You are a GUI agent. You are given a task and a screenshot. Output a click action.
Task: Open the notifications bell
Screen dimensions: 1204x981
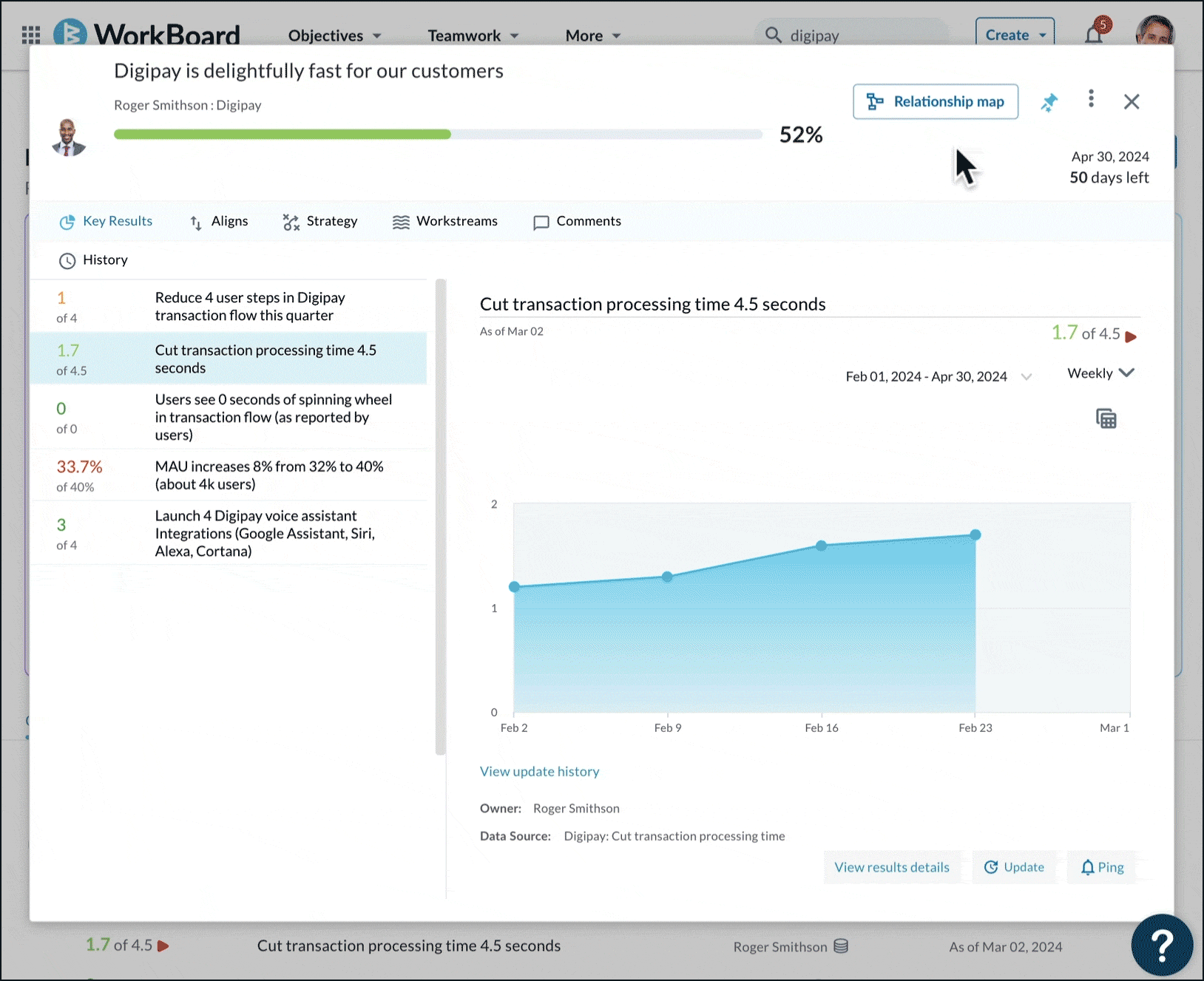coord(1094,34)
